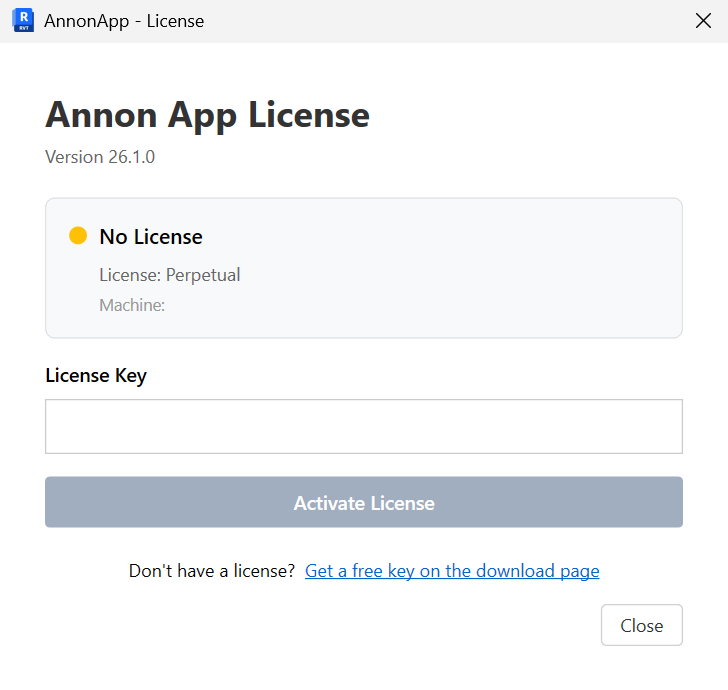Click the "Annon App License" heading
The width and height of the screenshot is (728, 690).
click(x=207, y=115)
